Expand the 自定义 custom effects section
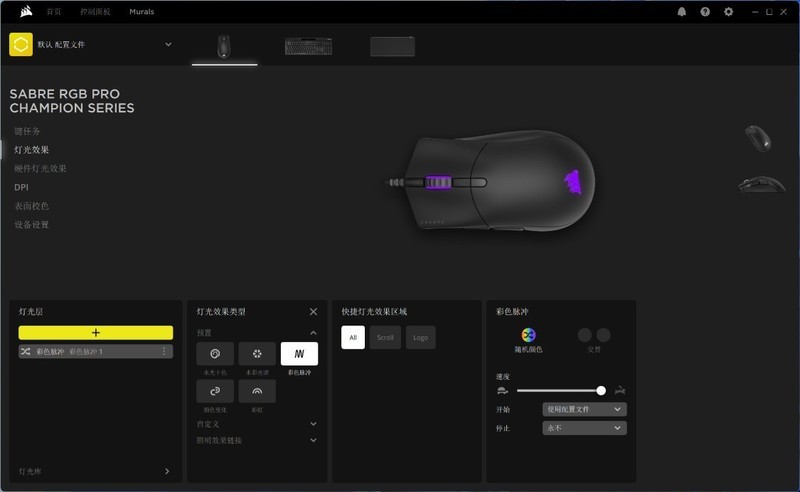 tap(313, 424)
